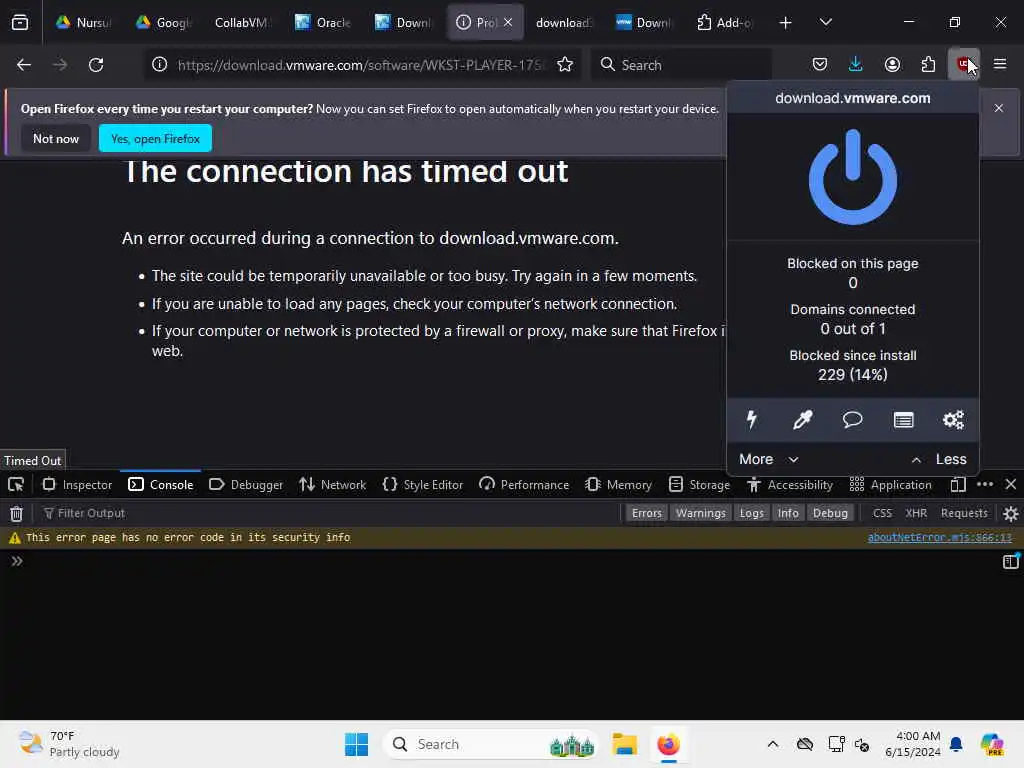Viewport: 1024px width, 768px height.
Task: Click the Firefox Search box
Action: [x=681, y=65]
